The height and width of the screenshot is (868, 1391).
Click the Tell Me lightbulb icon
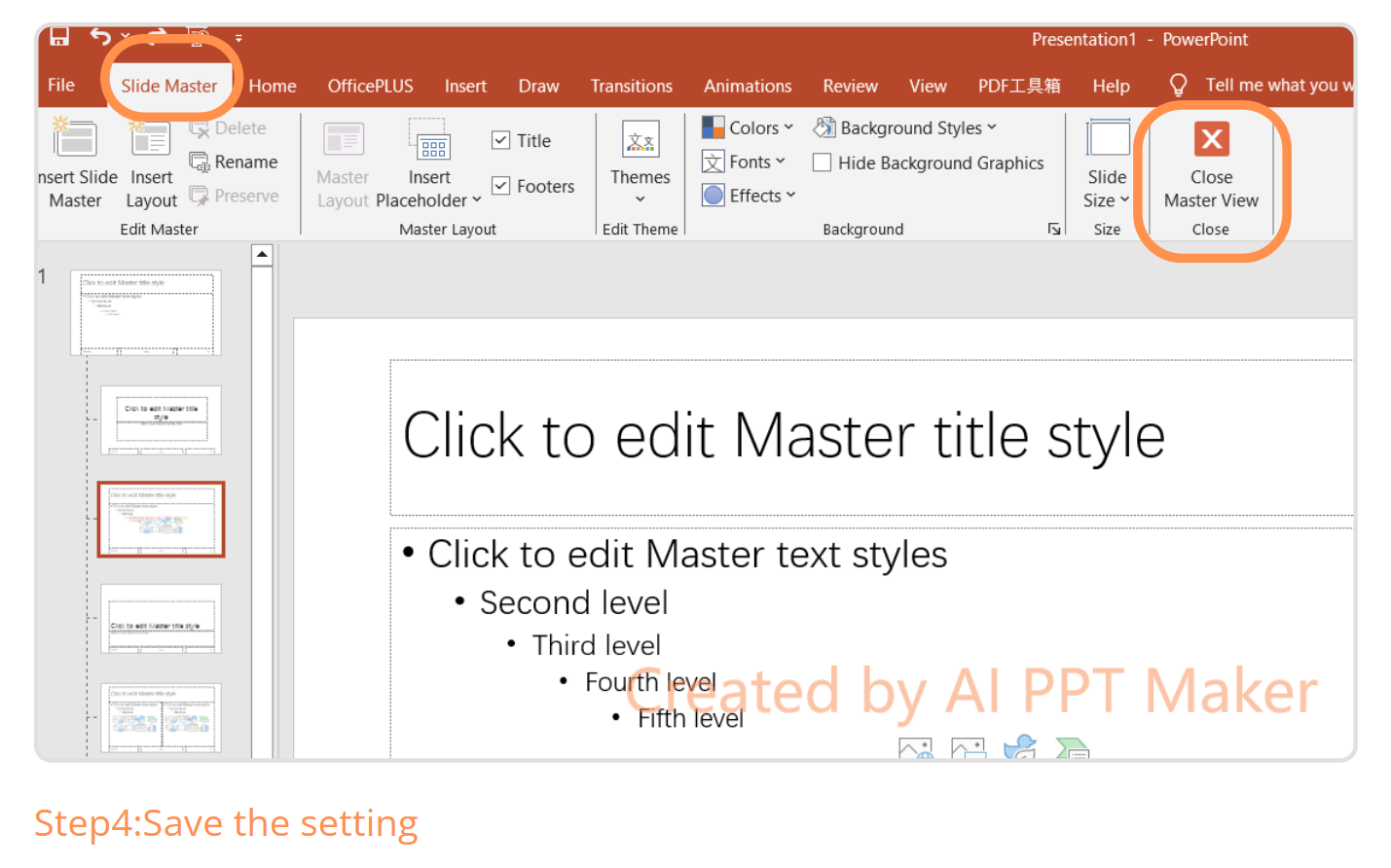[1178, 86]
